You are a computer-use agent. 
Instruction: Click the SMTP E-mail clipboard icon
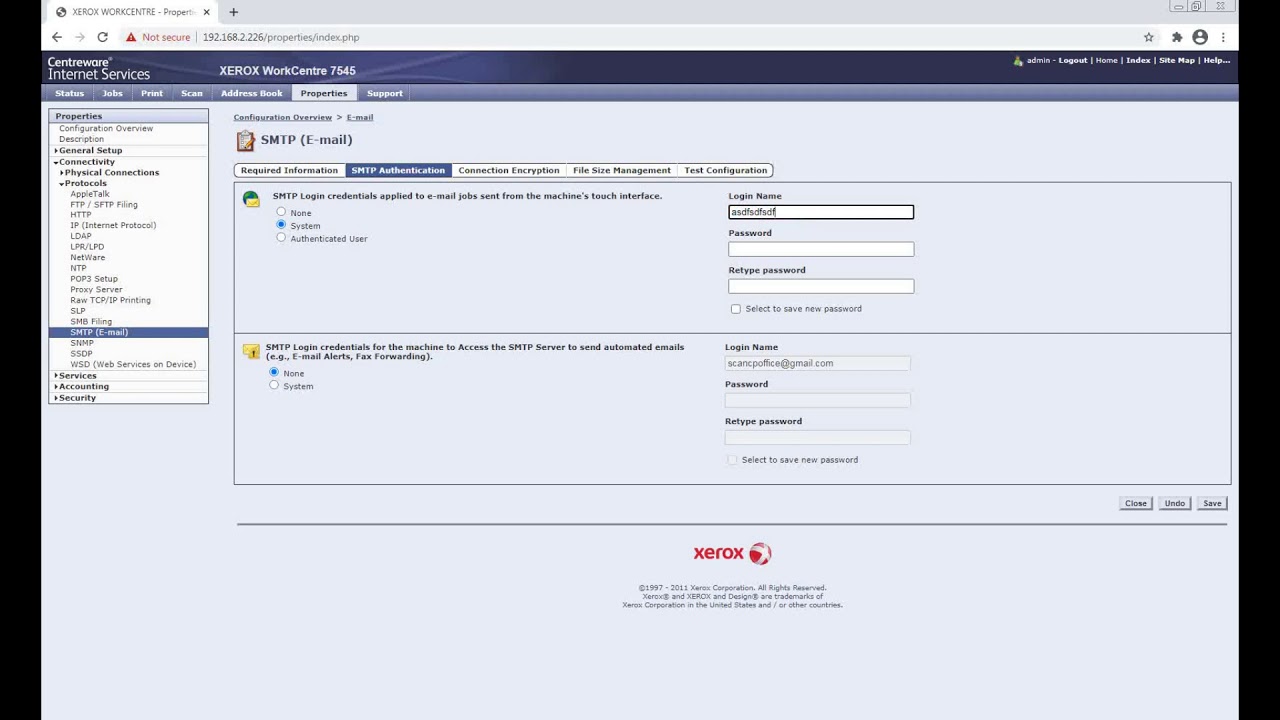click(x=245, y=140)
